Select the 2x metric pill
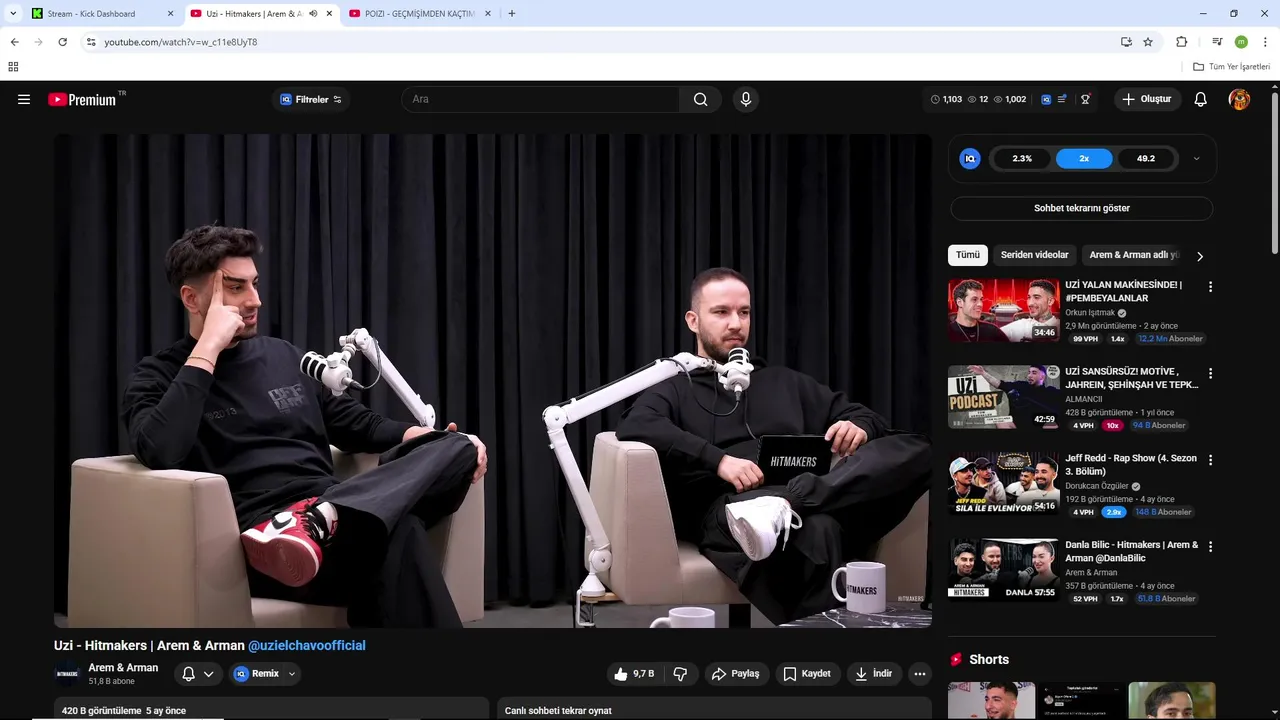1280x720 pixels. (1084, 158)
